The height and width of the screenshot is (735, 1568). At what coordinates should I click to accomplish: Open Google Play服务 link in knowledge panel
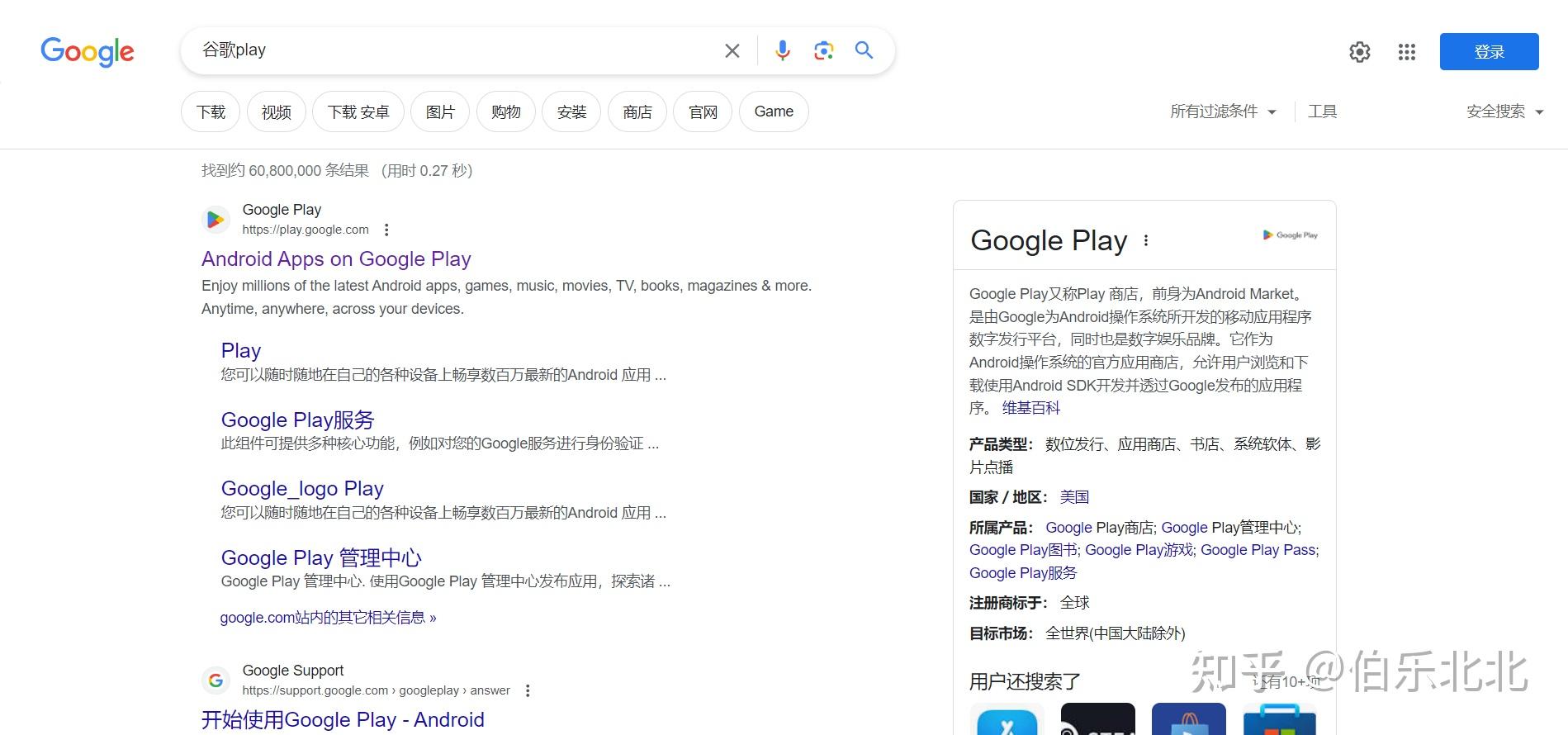(x=1023, y=573)
